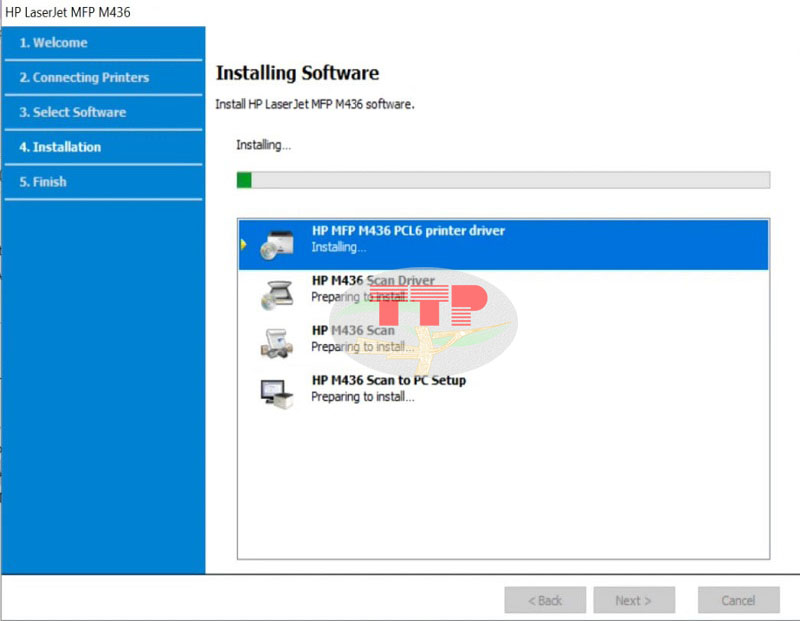
Task: Click 'Install HP LaserJet MFP M436 software.' text
Action: pos(315,104)
